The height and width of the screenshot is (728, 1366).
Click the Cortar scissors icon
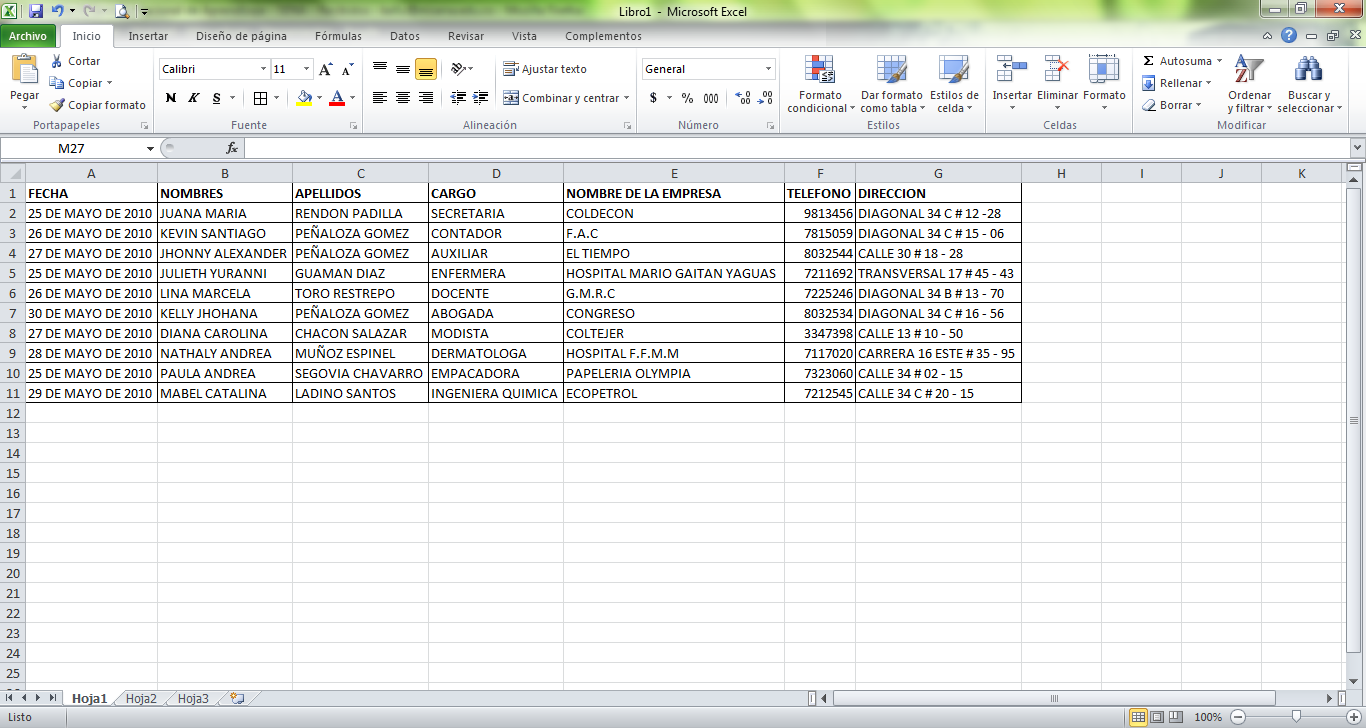click(57, 61)
